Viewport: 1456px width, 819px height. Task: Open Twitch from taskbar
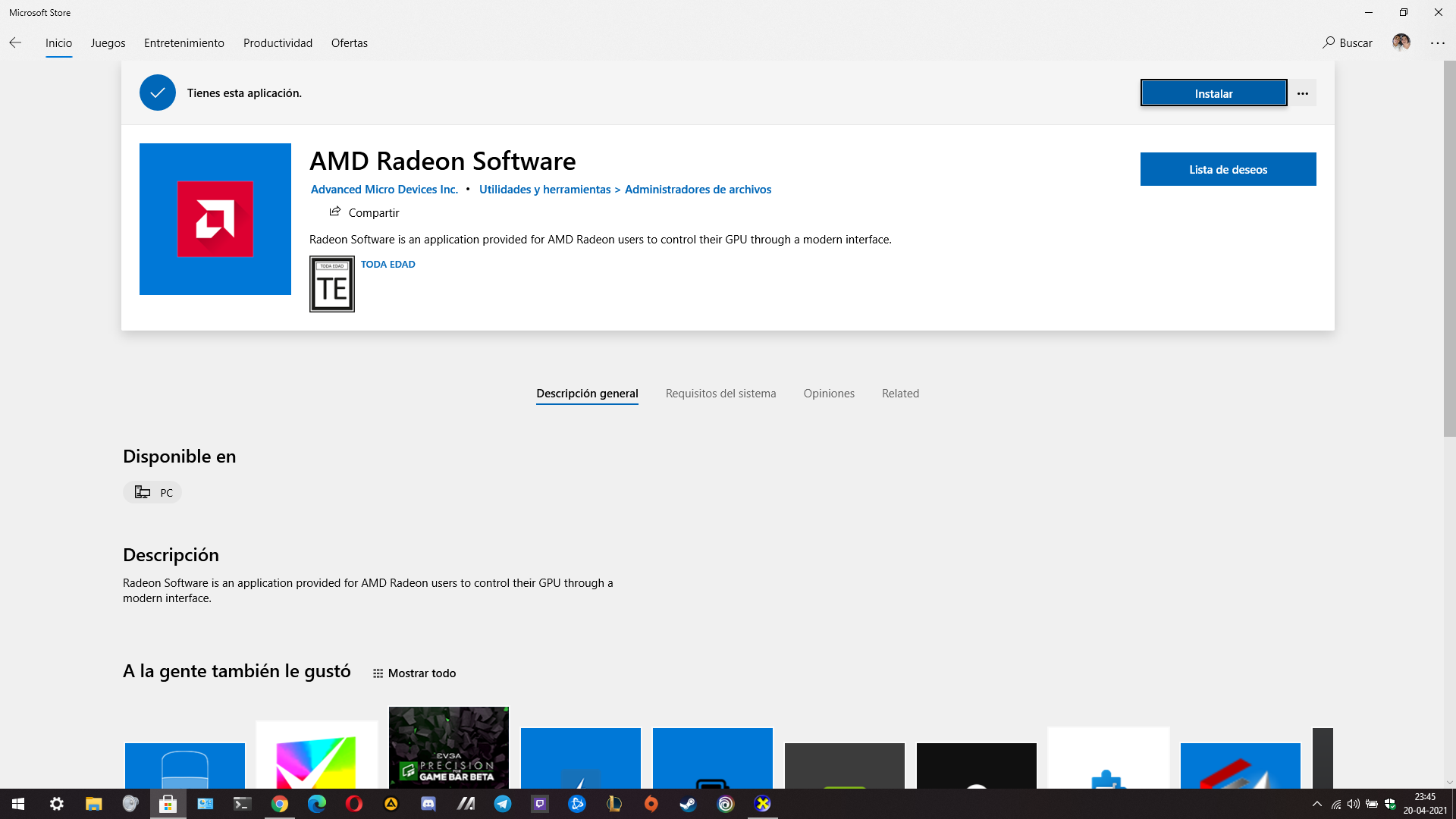[x=540, y=804]
